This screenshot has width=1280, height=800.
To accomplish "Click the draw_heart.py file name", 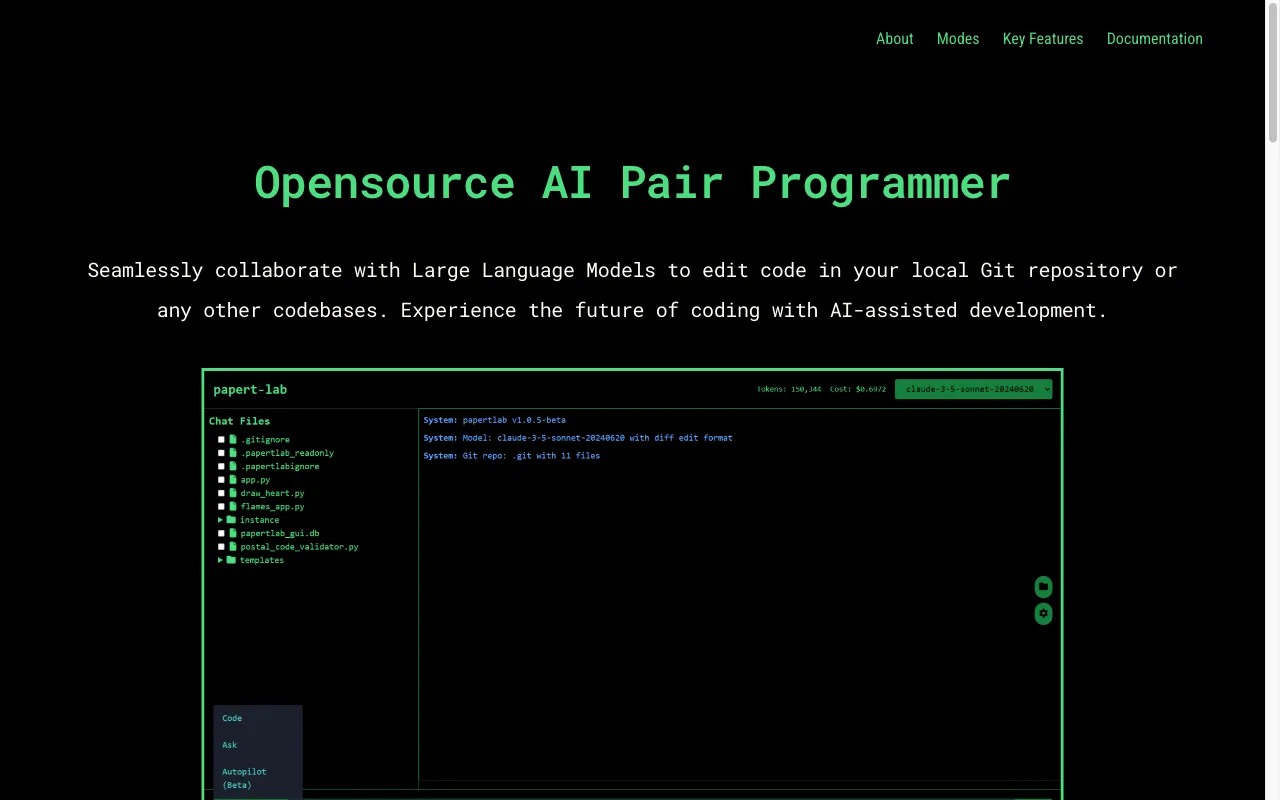I will tap(272, 493).
